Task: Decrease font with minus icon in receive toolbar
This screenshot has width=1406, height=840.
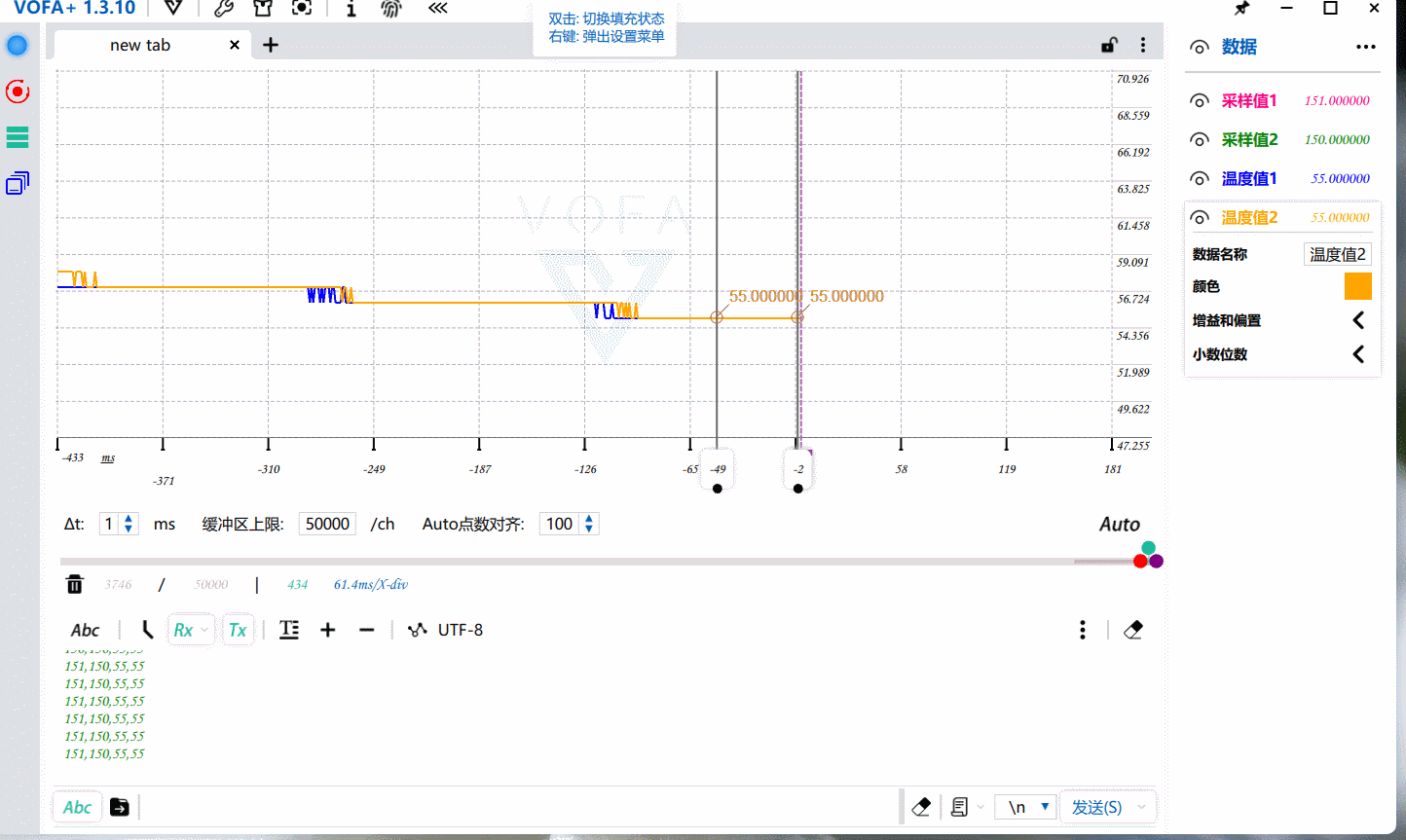Action: click(366, 630)
